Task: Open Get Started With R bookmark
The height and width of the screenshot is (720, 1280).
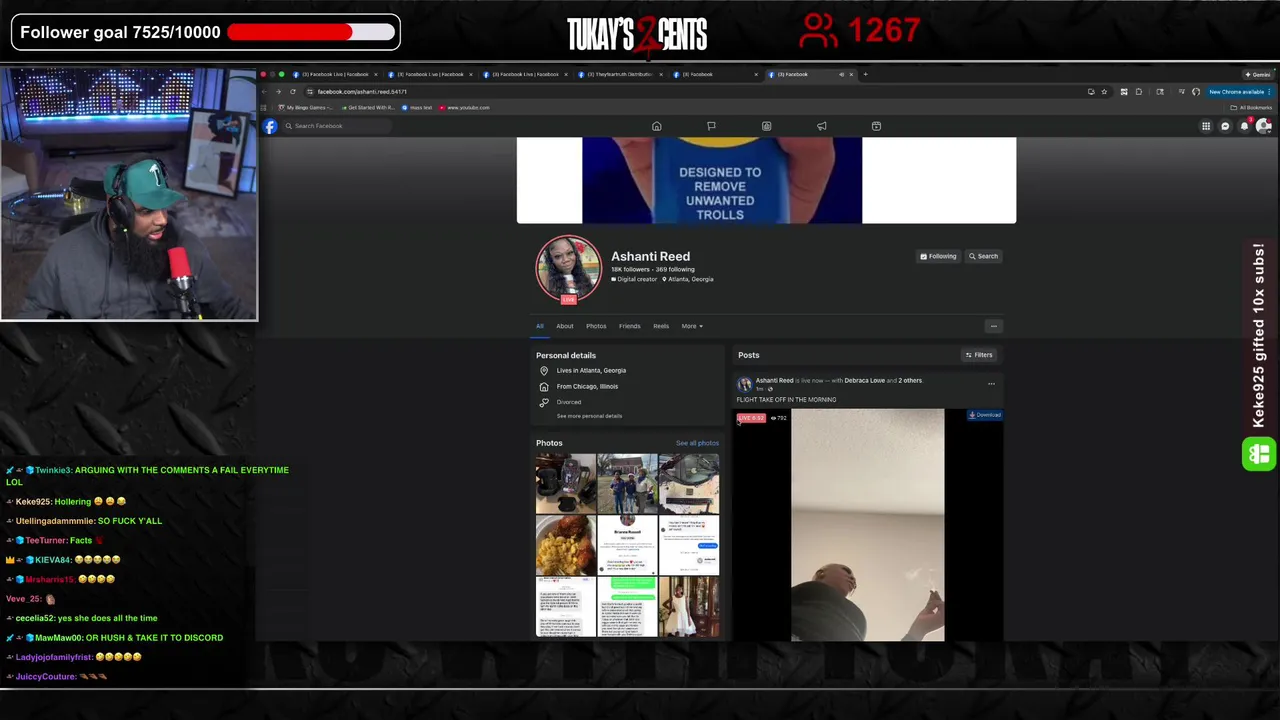Action: click(x=369, y=107)
